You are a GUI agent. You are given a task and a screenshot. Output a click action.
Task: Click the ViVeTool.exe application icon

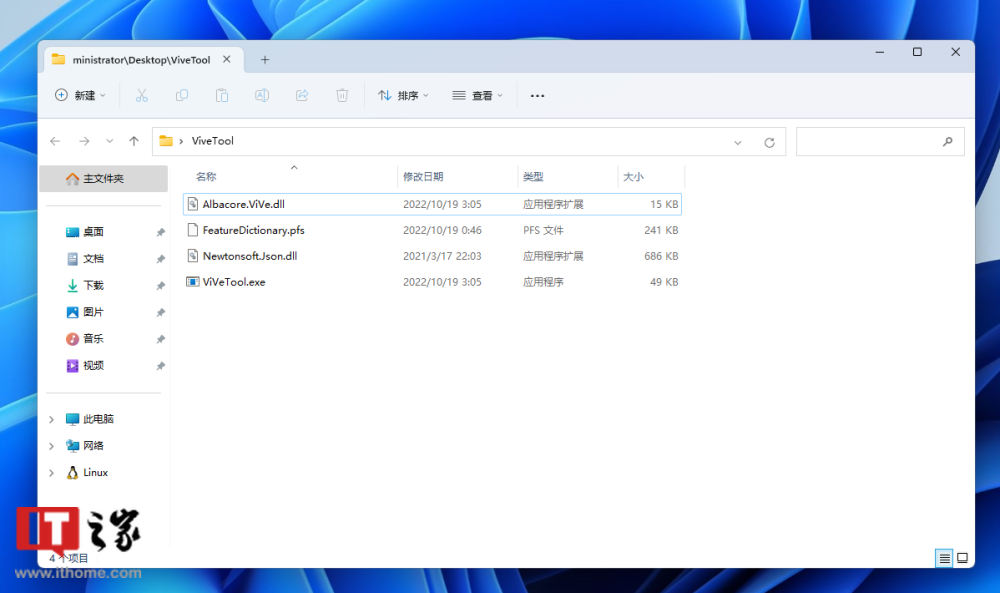pyautogui.click(x=193, y=282)
